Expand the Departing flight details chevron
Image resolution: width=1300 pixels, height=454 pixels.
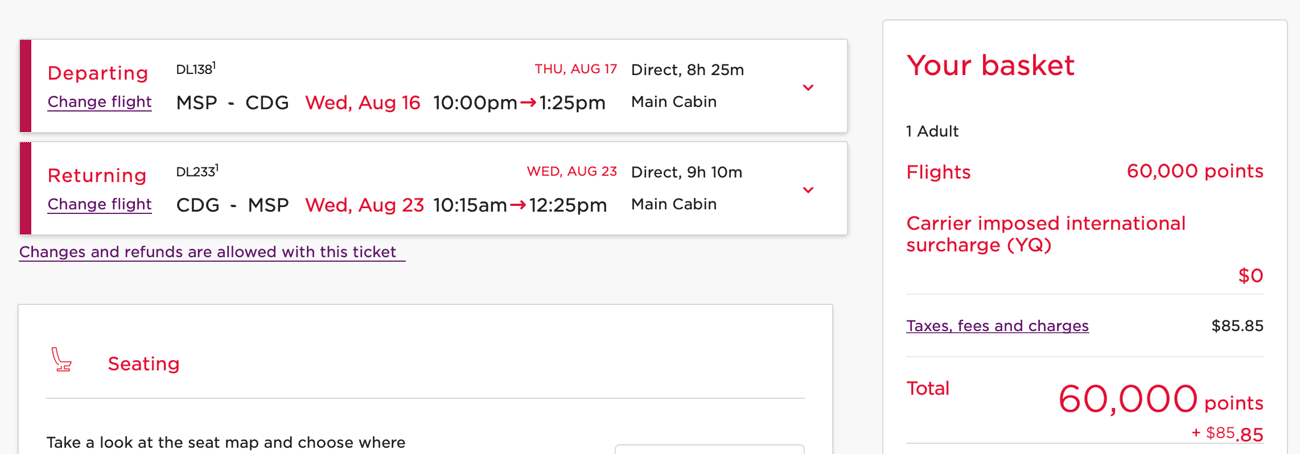click(808, 88)
